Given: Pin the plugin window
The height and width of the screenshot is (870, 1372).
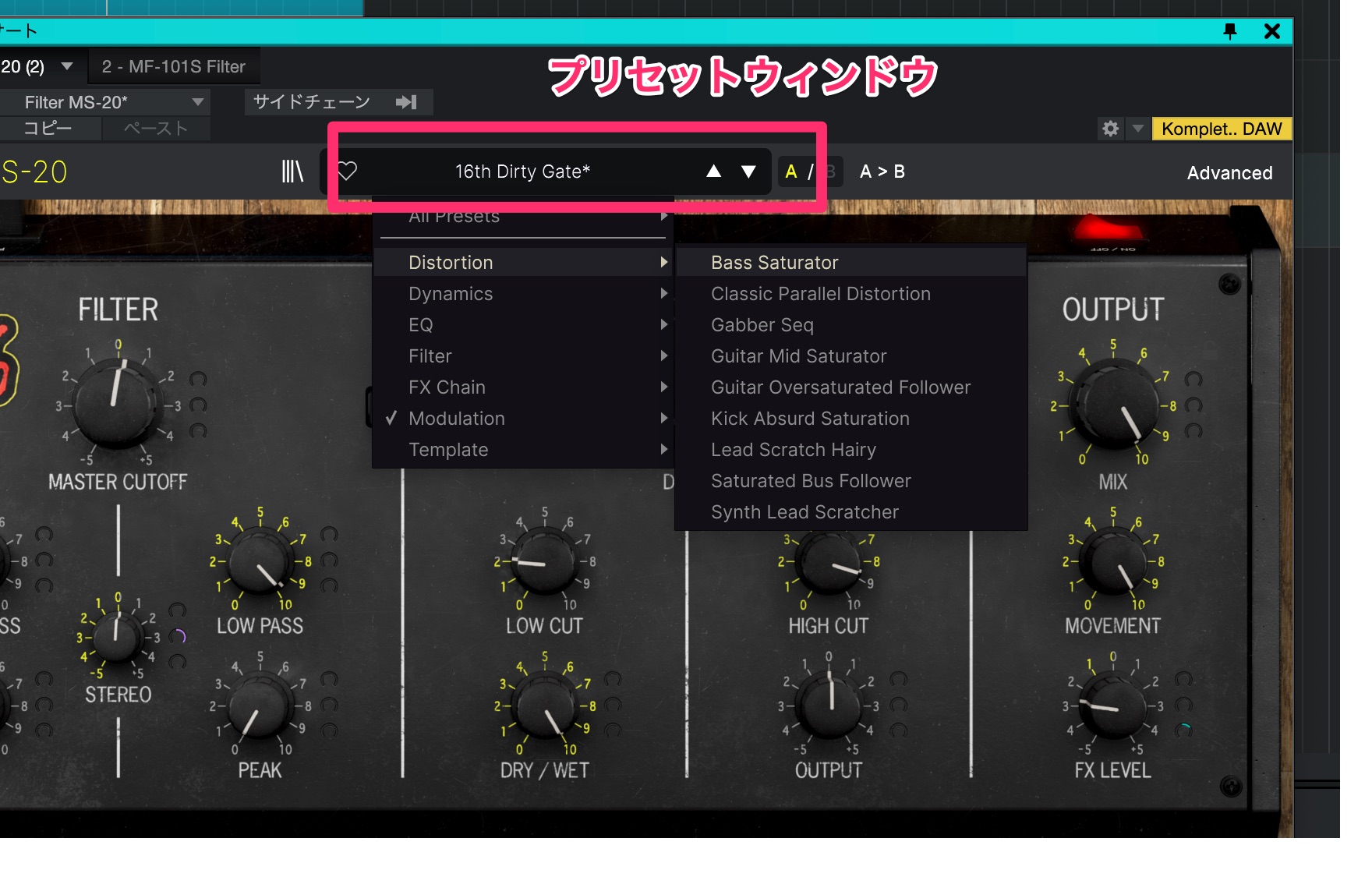Looking at the screenshot, I should (x=1230, y=31).
